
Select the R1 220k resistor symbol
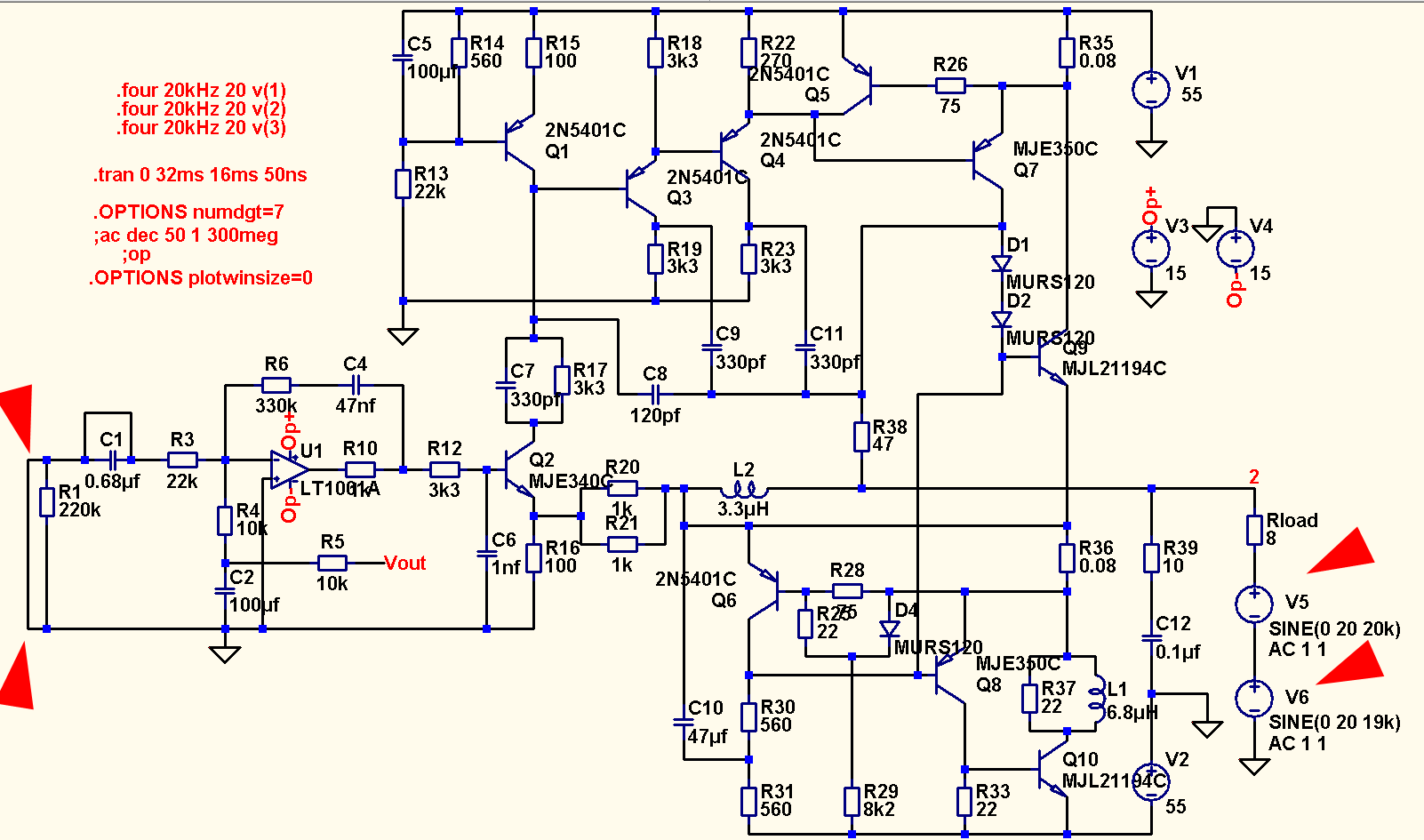coord(46,502)
